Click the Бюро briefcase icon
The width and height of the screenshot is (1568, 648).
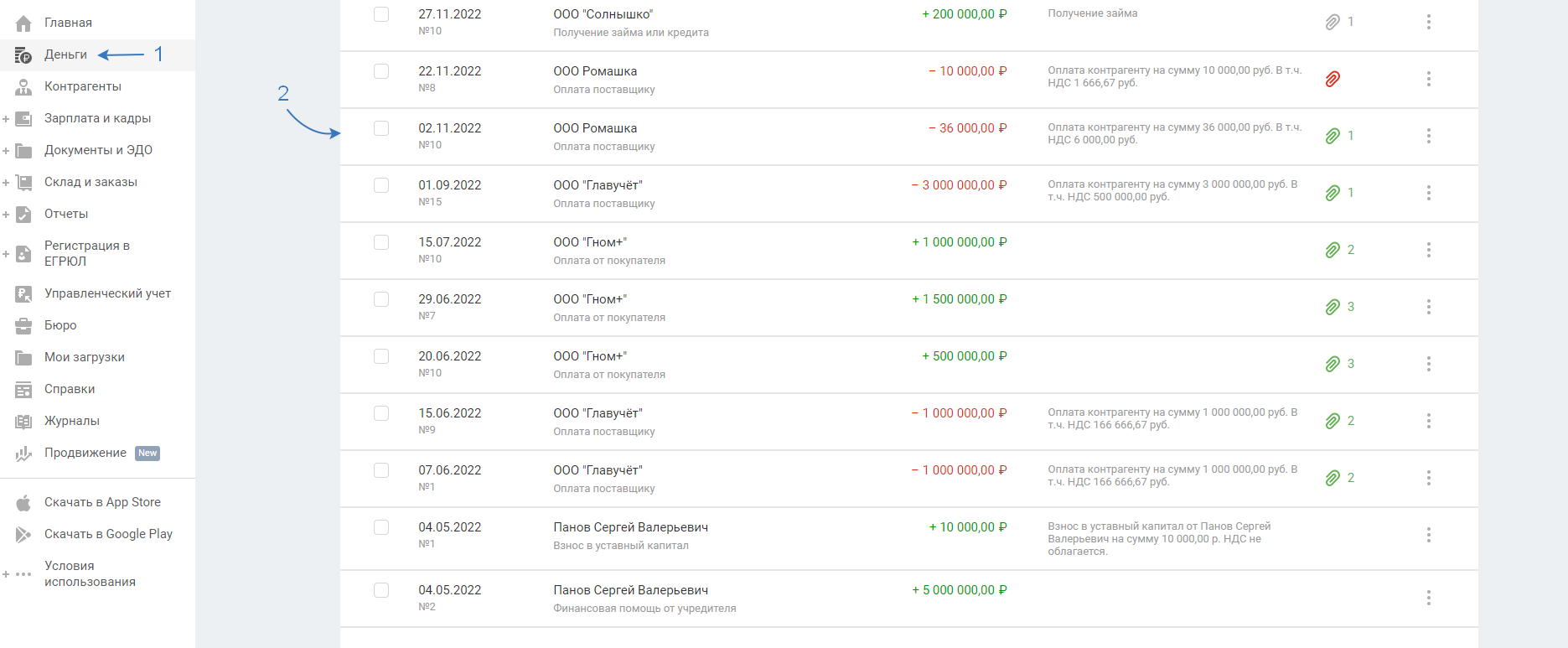(x=23, y=325)
